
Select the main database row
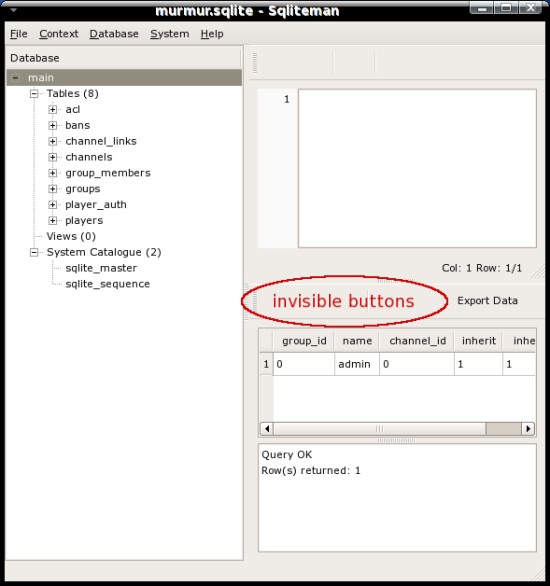pos(124,78)
